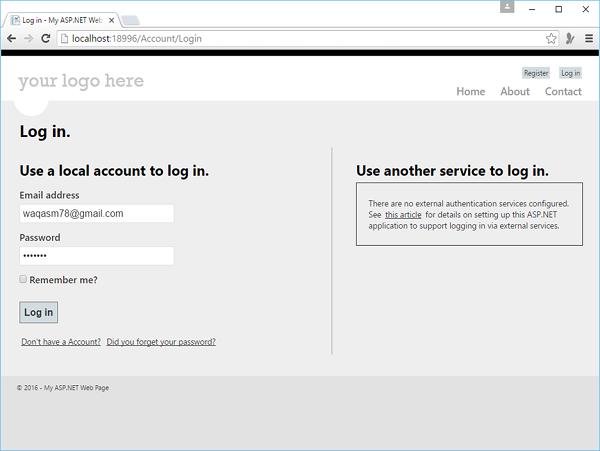
Task: Open the Contact page link
Action: pyautogui.click(x=563, y=92)
